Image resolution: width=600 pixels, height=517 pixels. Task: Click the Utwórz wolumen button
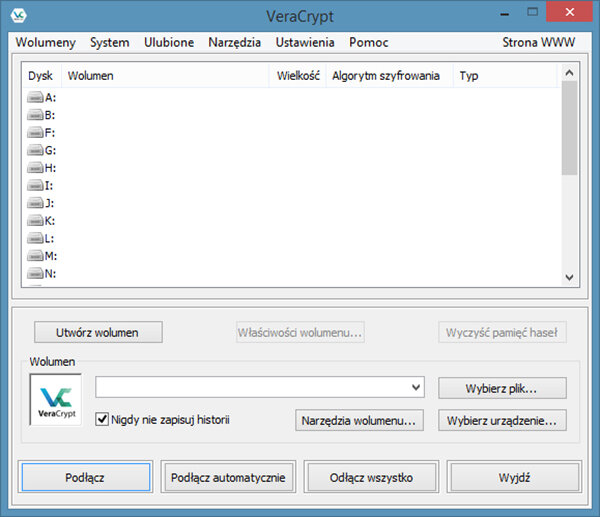[x=98, y=332]
